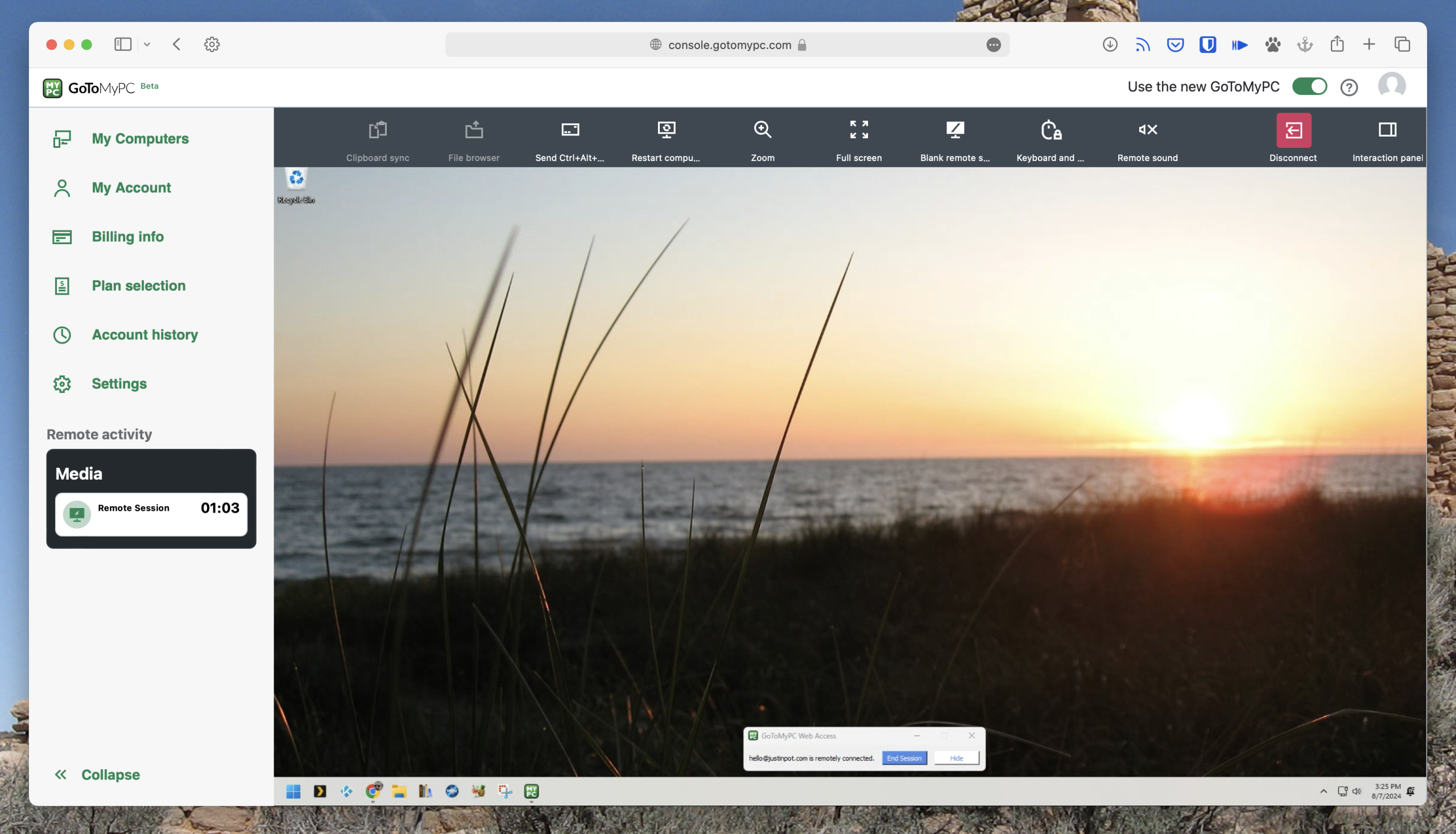Expand Safari sidebar dropdown chevron

[147, 45]
